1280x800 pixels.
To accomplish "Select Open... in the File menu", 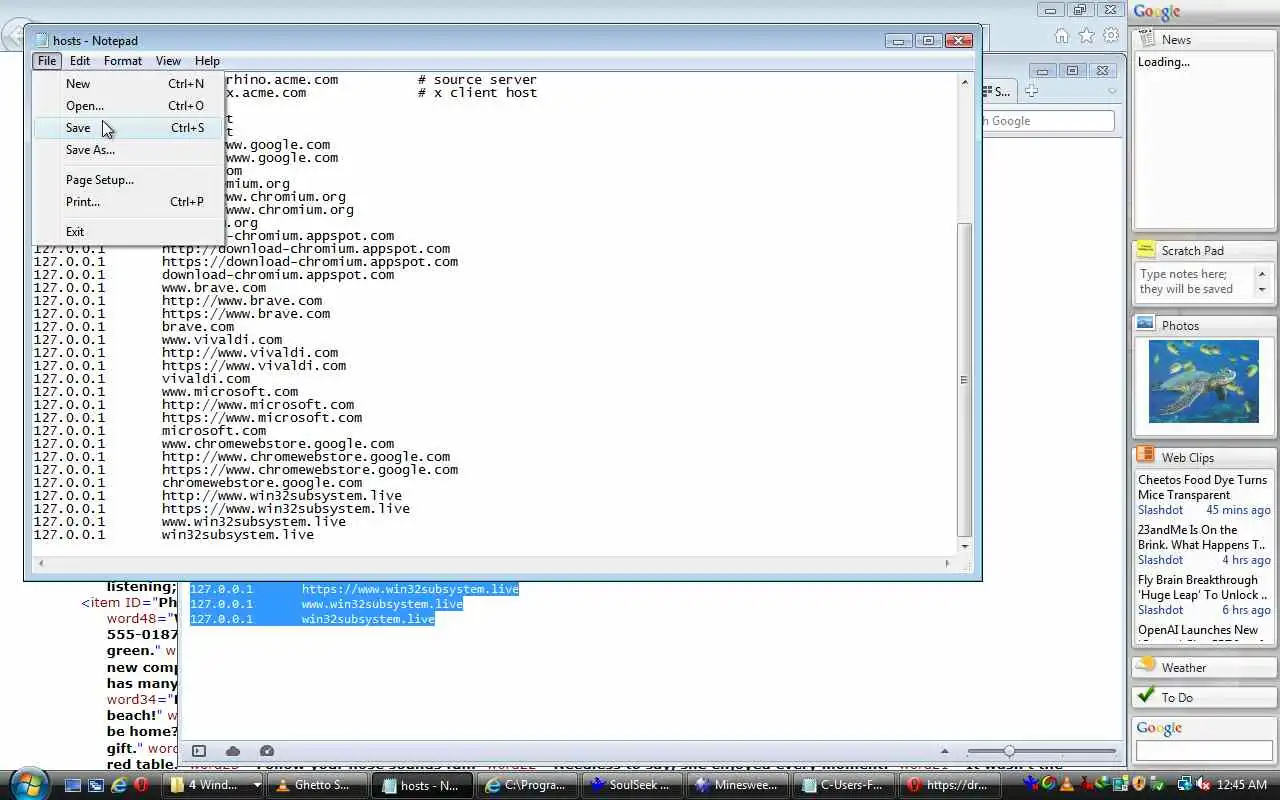I will [x=128, y=106].
